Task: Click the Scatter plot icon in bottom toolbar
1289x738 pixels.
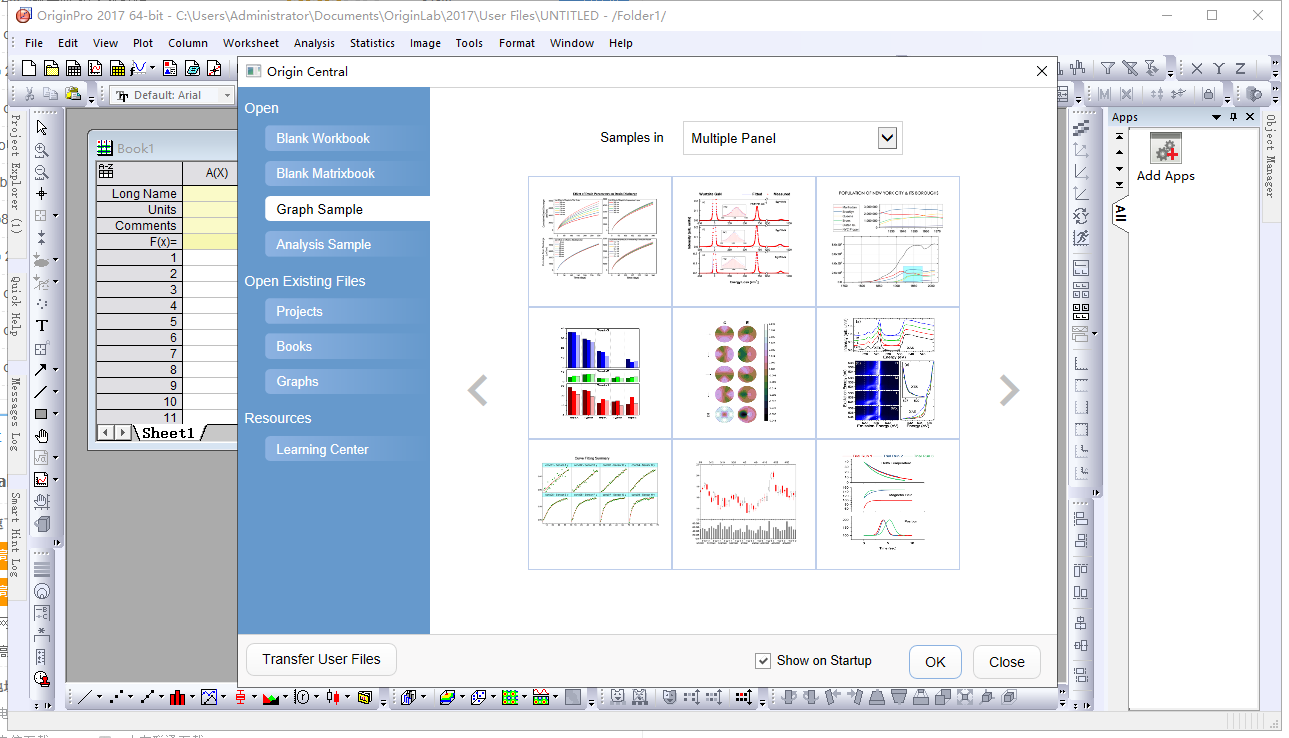Action: [x=117, y=697]
